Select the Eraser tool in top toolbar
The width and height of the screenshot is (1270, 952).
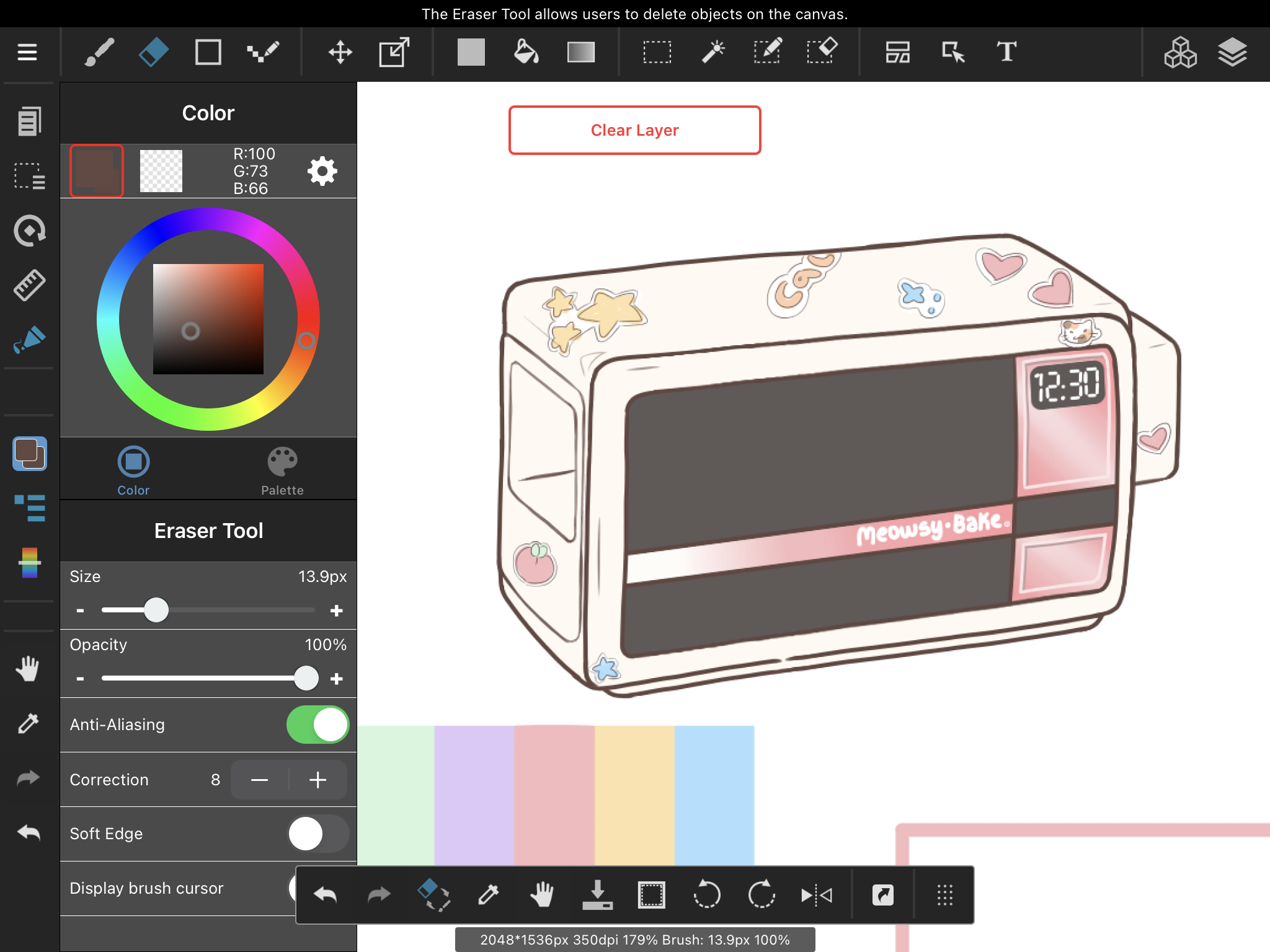click(153, 52)
